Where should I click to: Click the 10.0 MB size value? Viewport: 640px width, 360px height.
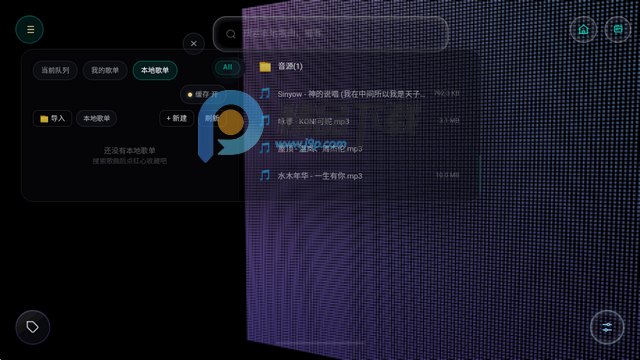447,175
